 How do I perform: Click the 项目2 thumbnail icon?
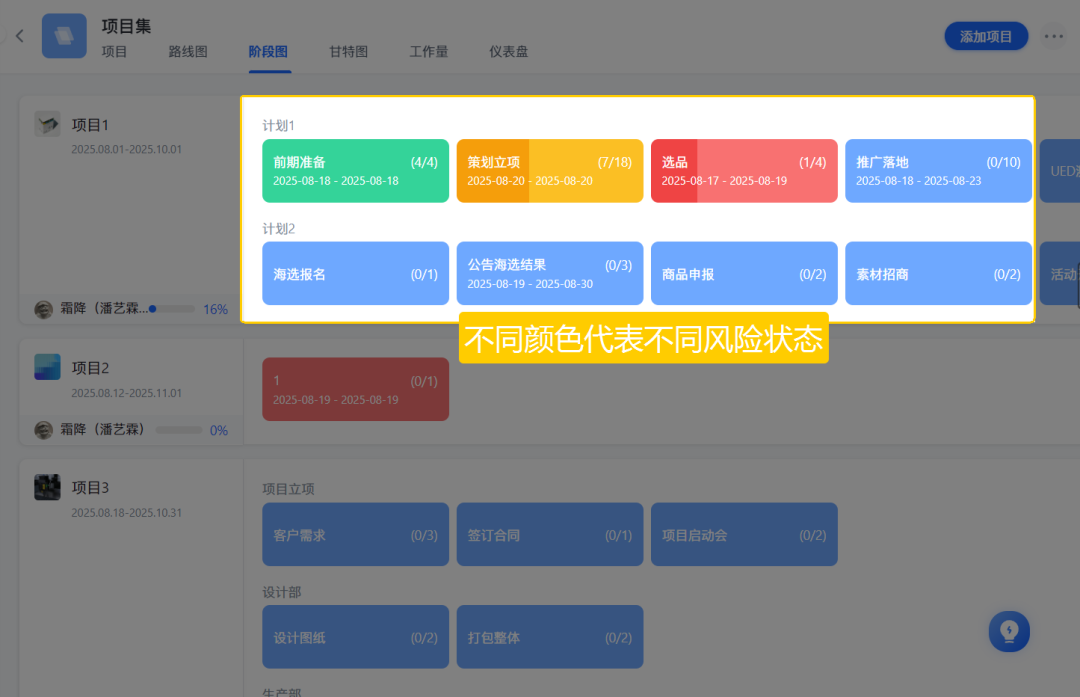pyautogui.click(x=47, y=367)
